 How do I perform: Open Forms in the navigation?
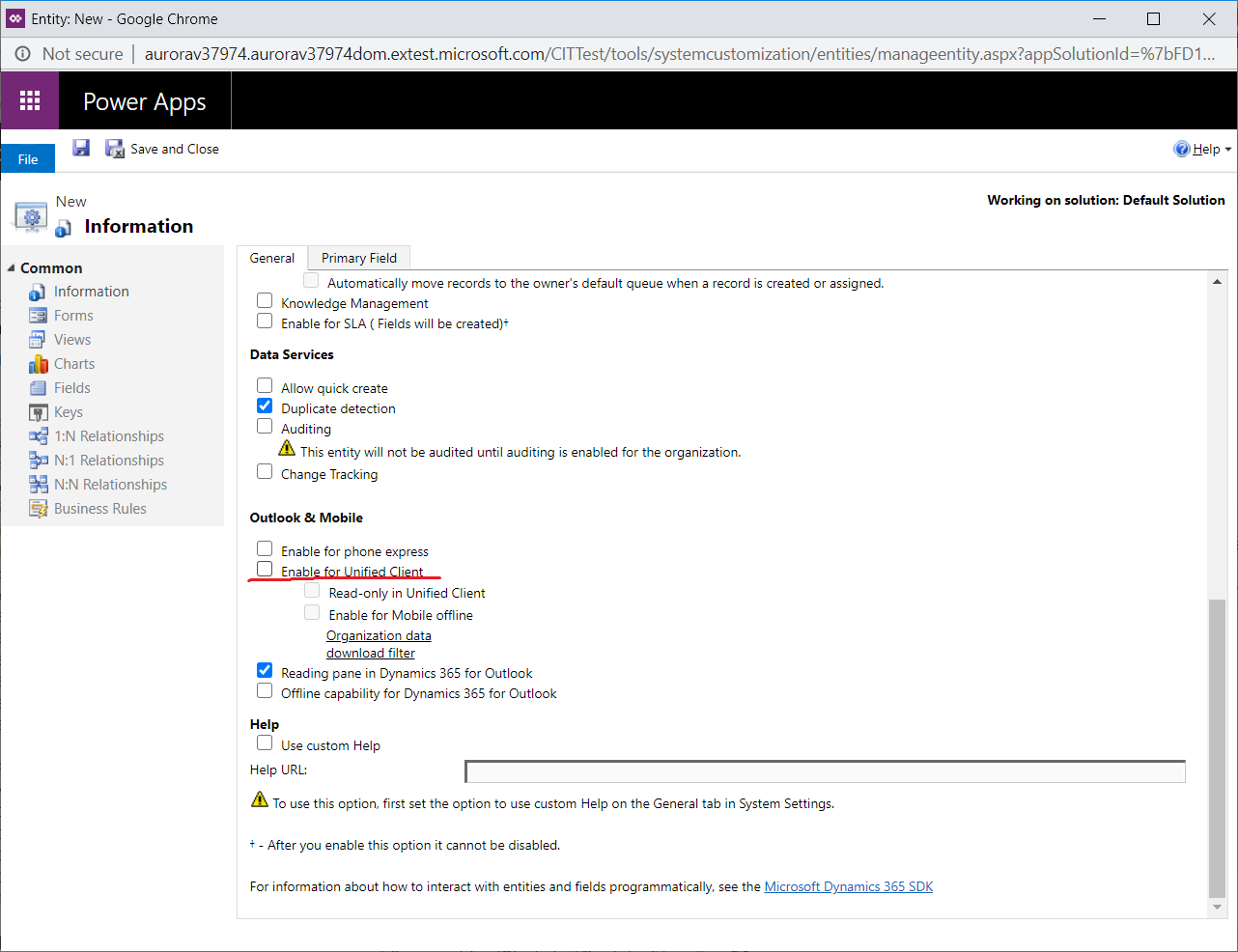[73, 316]
